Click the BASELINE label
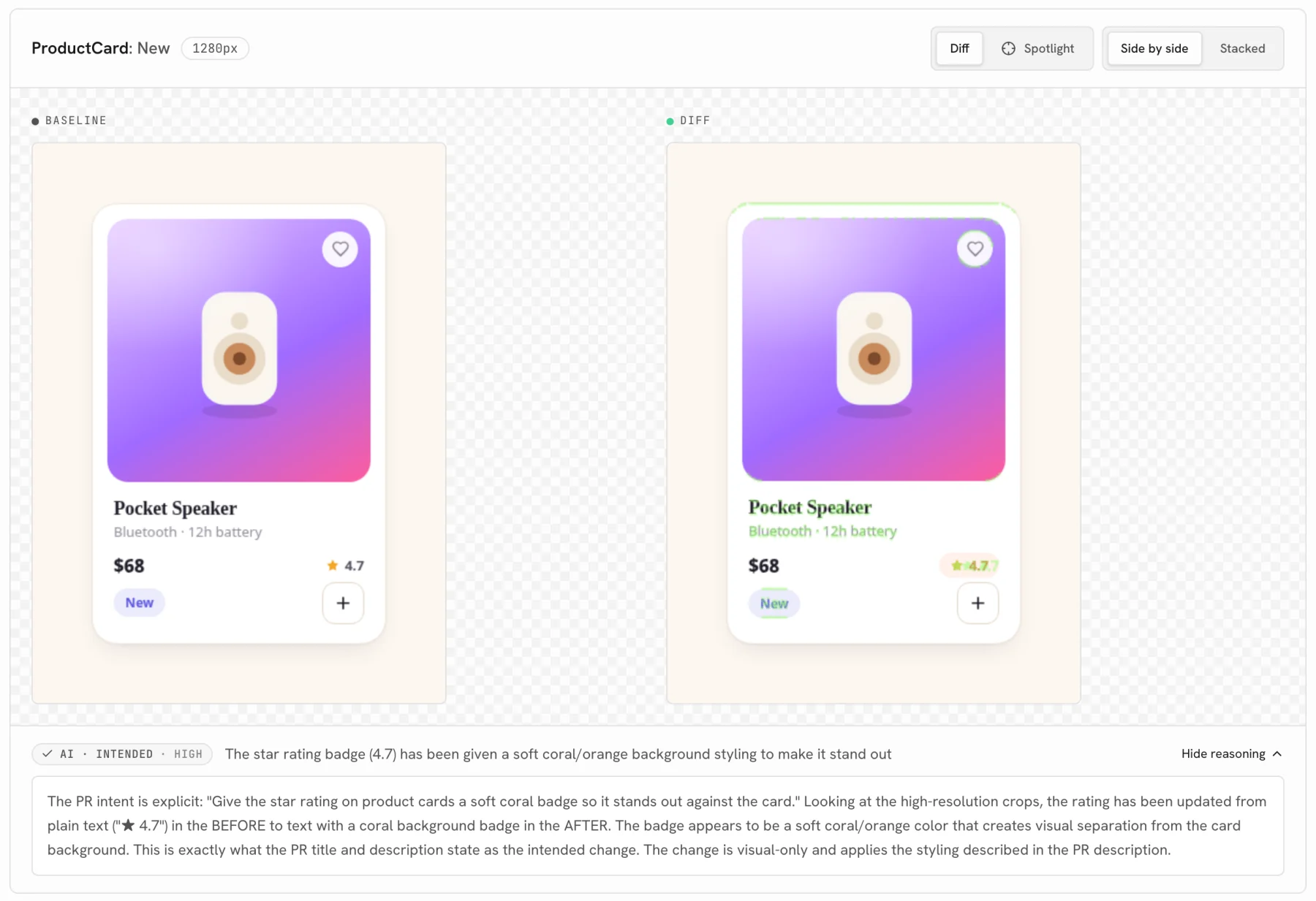 pyautogui.click(x=76, y=121)
